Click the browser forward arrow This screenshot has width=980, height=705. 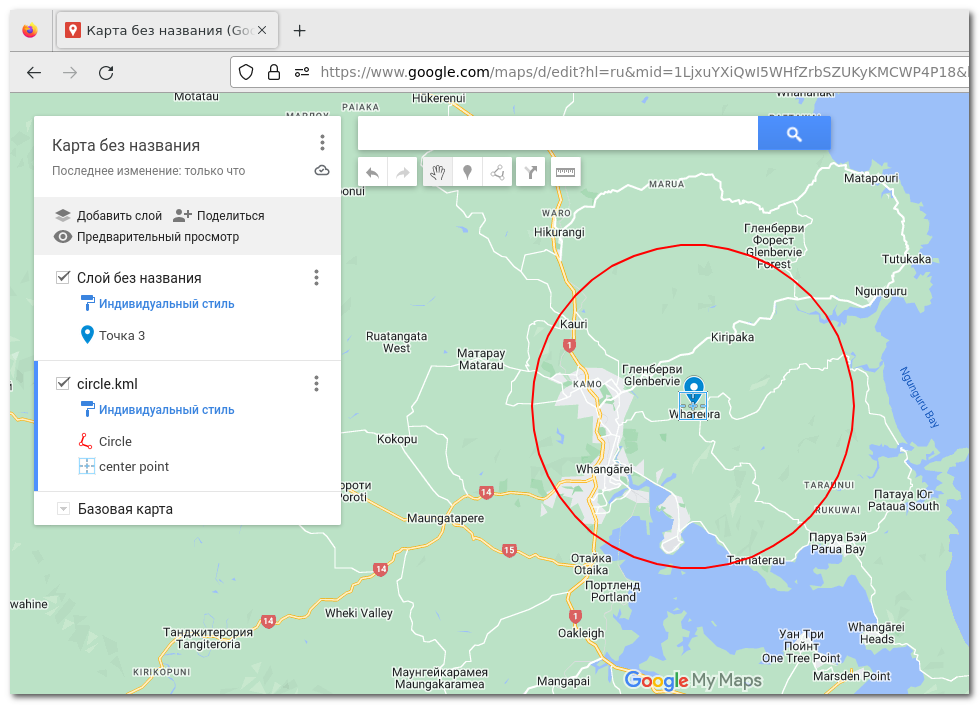click(70, 72)
